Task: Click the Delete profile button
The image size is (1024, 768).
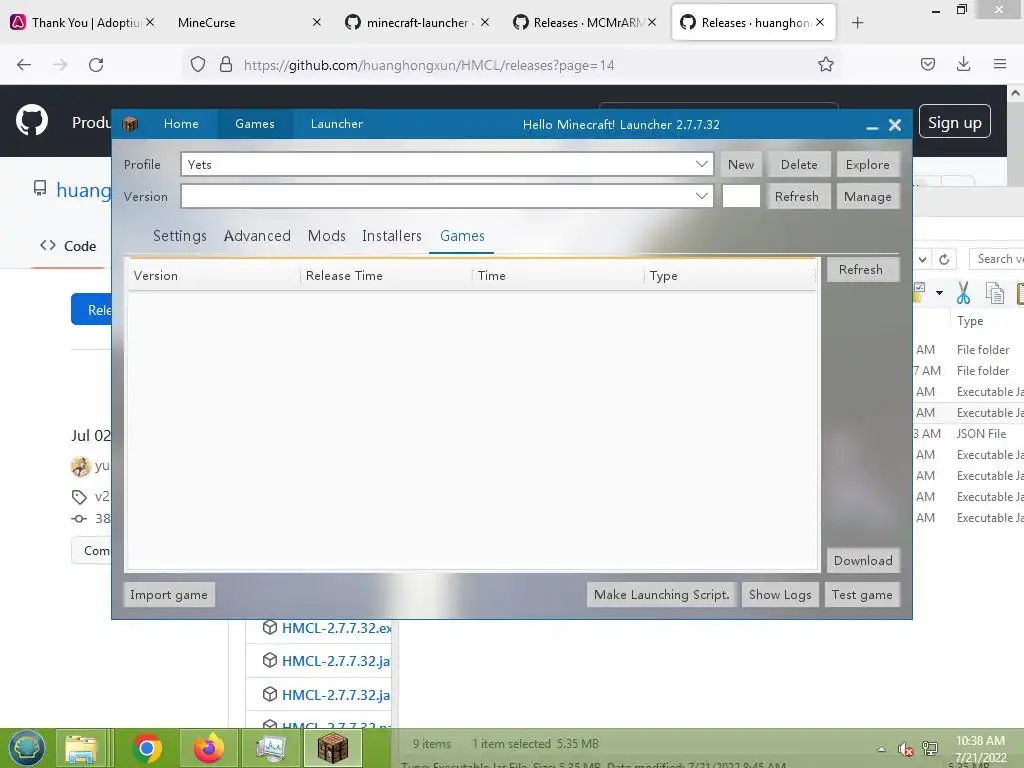Action: click(x=799, y=165)
